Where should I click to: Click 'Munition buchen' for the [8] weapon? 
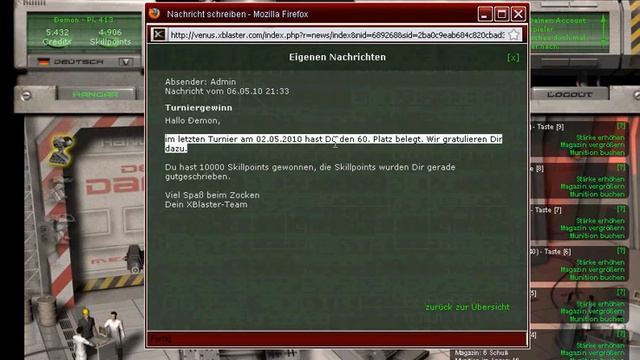coord(597,194)
